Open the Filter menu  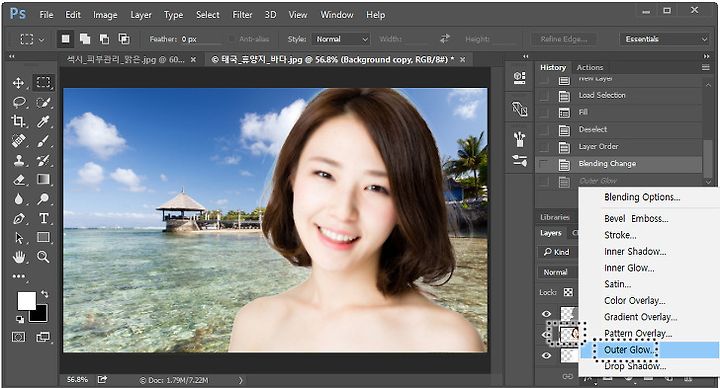click(242, 15)
